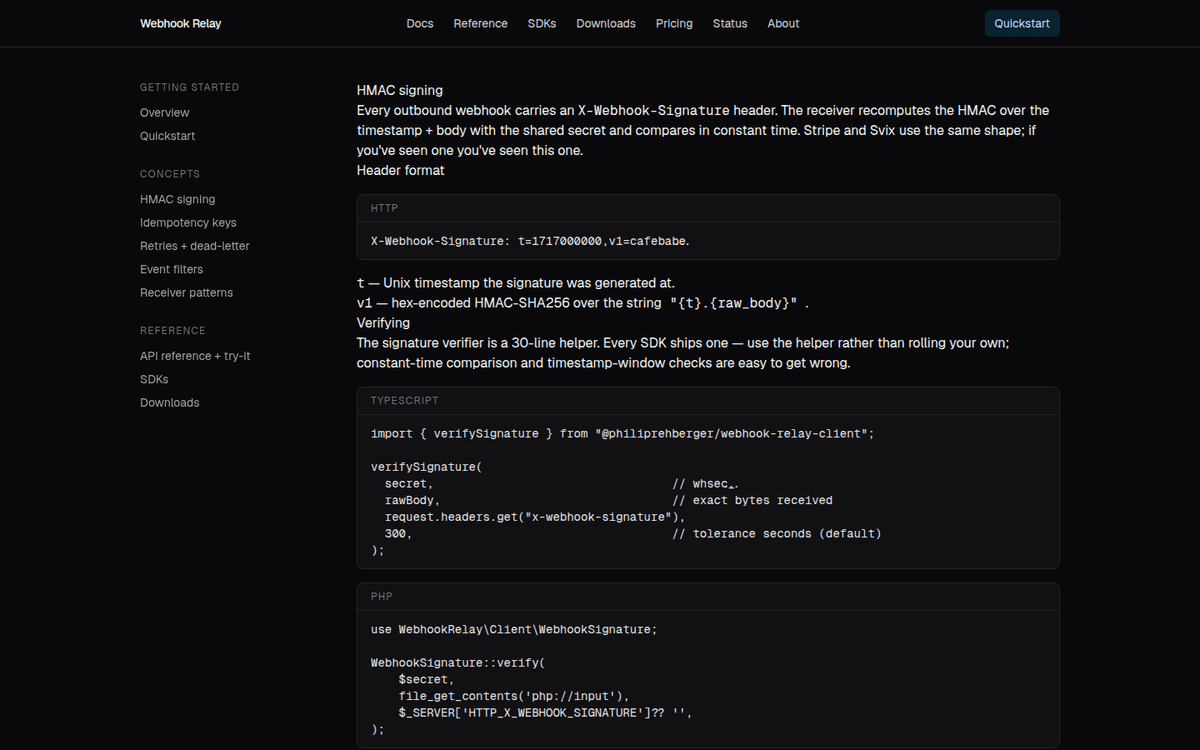The height and width of the screenshot is (750, 1200).
Task: Check the Status page link
Action: tap(730, 23)
